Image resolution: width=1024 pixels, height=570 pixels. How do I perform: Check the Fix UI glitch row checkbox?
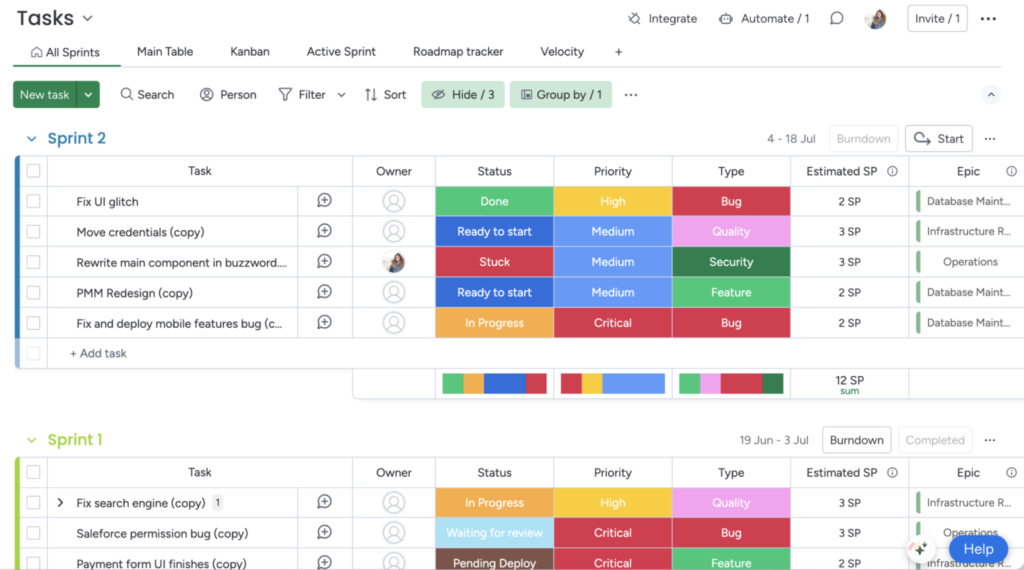click(x=33, y=201)
